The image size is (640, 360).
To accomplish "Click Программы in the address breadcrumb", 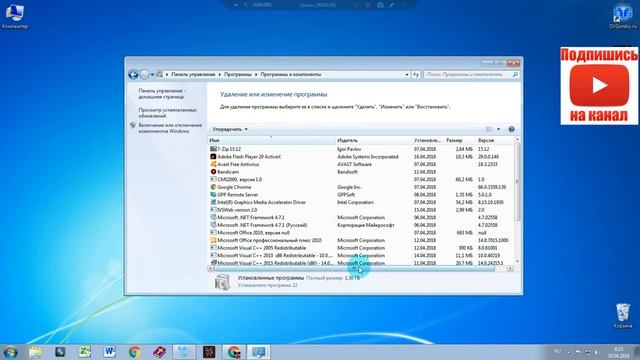I will tap(238, 75).
